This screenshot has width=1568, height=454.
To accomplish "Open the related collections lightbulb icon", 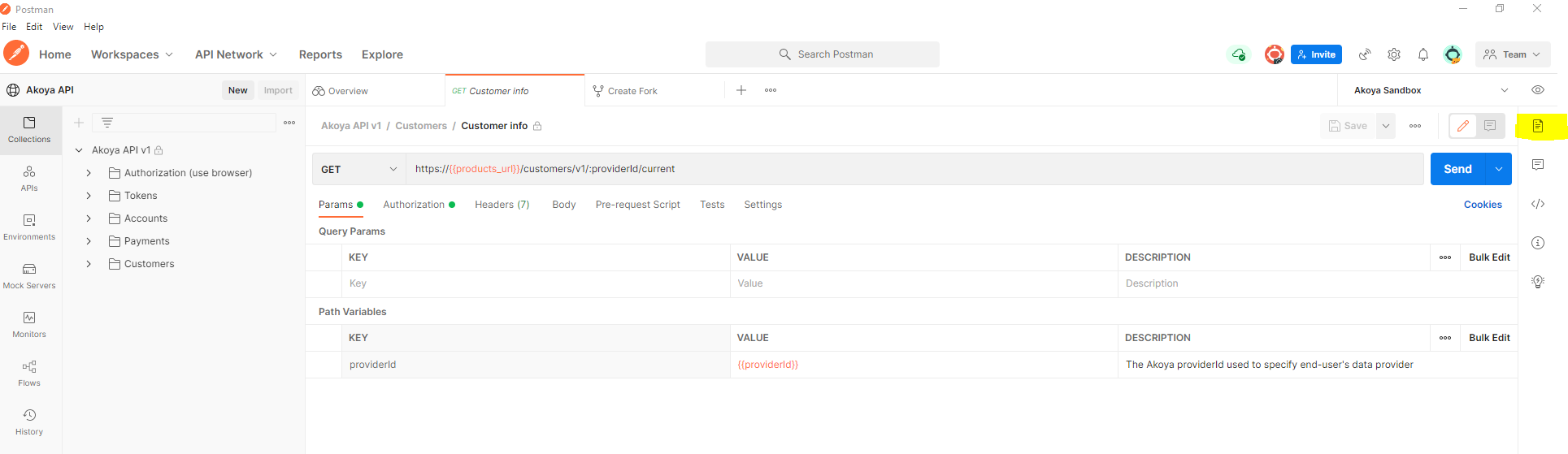I will pos(1538,282).
